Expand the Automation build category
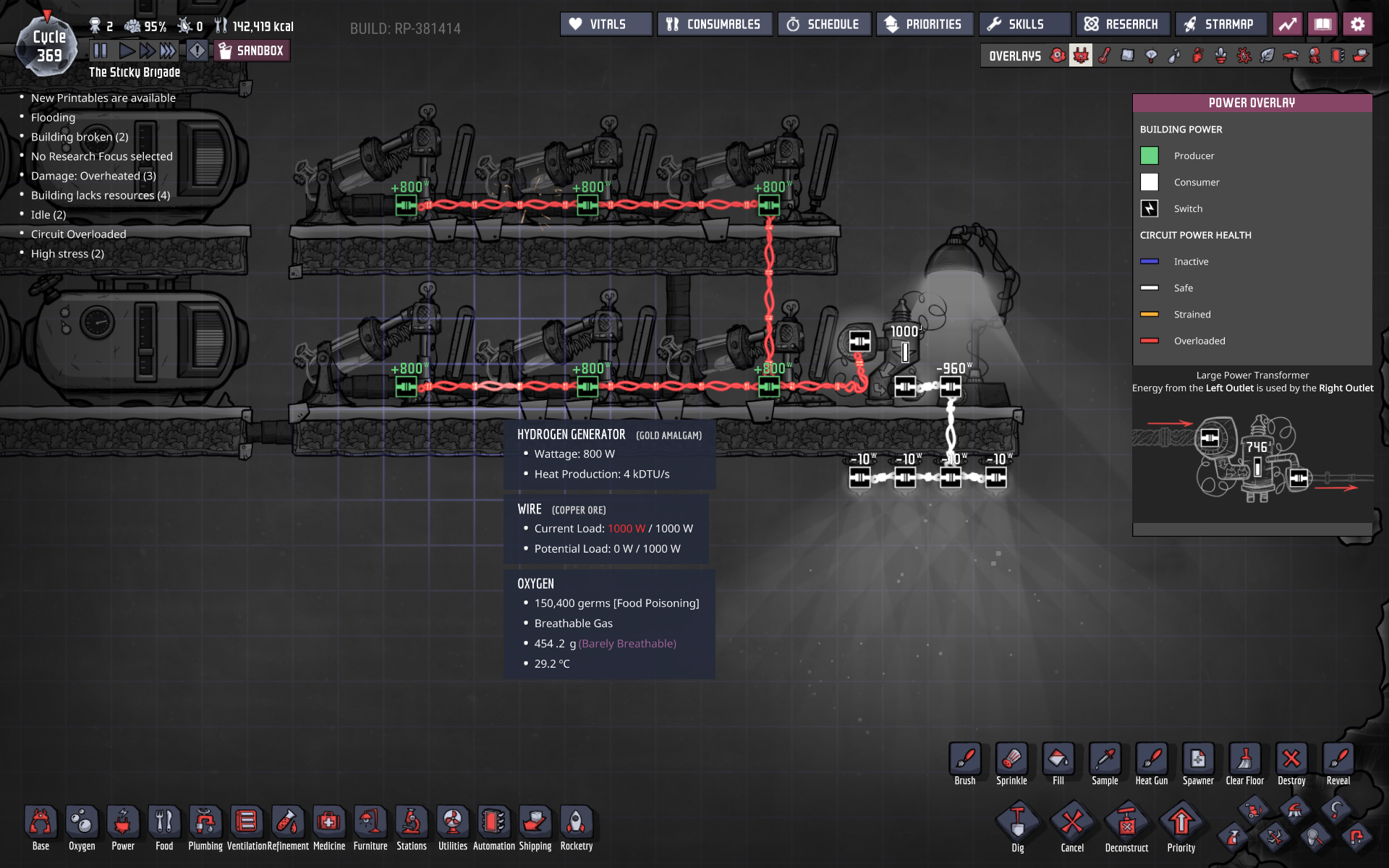 pos(494,823)
